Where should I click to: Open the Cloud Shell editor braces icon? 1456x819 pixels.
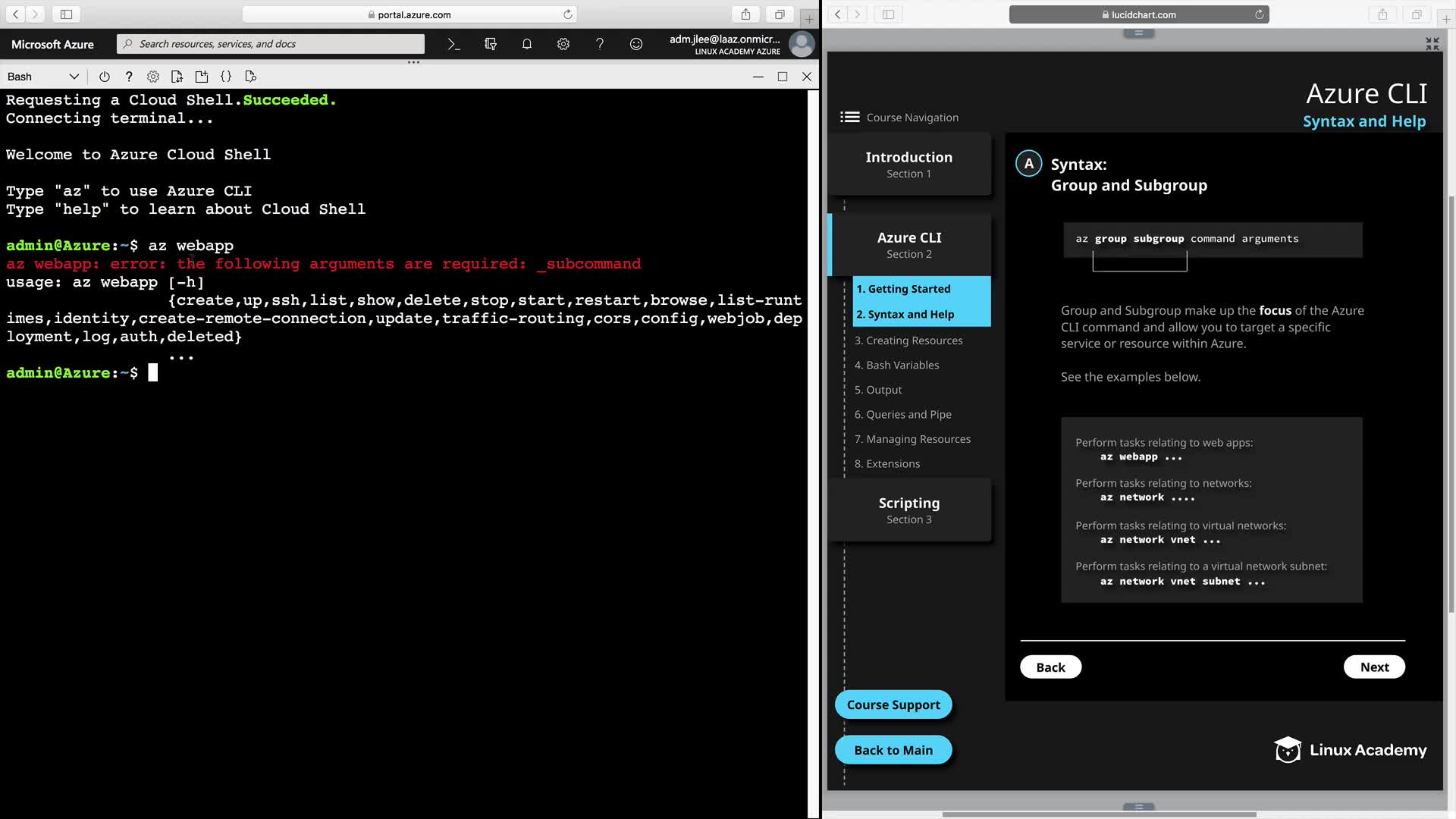(226, 77)
